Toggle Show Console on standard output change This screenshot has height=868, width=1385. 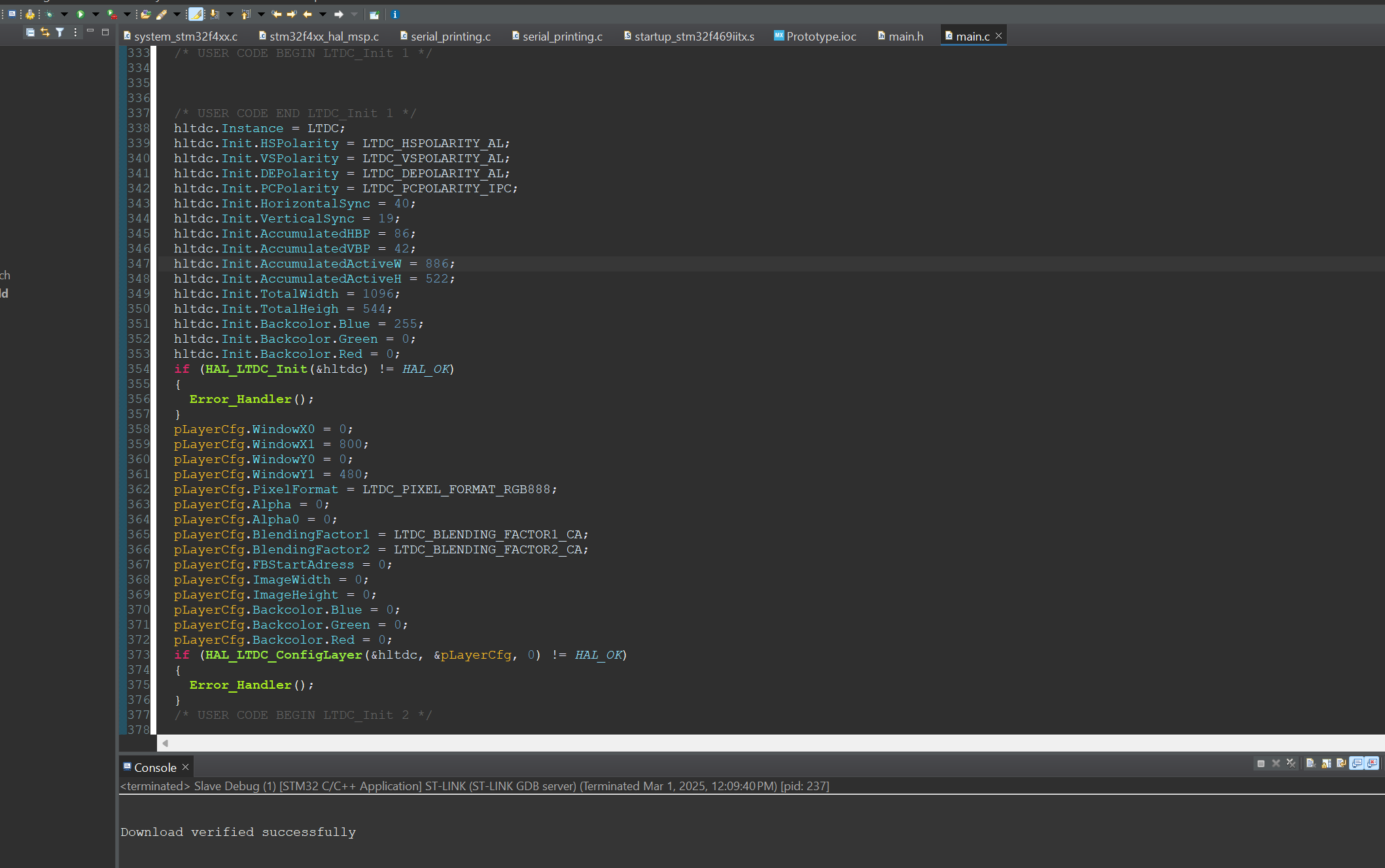pyautogui.click(x=1357, y=763)
